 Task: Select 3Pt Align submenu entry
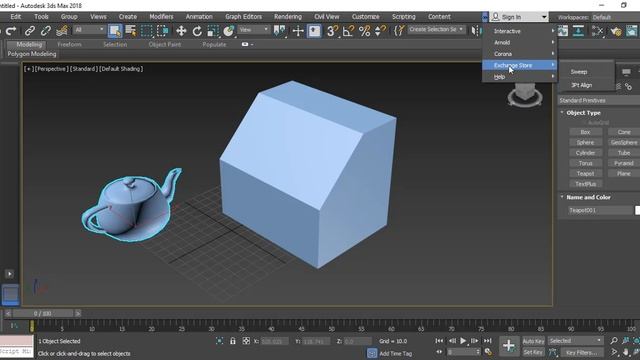[x=581, y=85]
